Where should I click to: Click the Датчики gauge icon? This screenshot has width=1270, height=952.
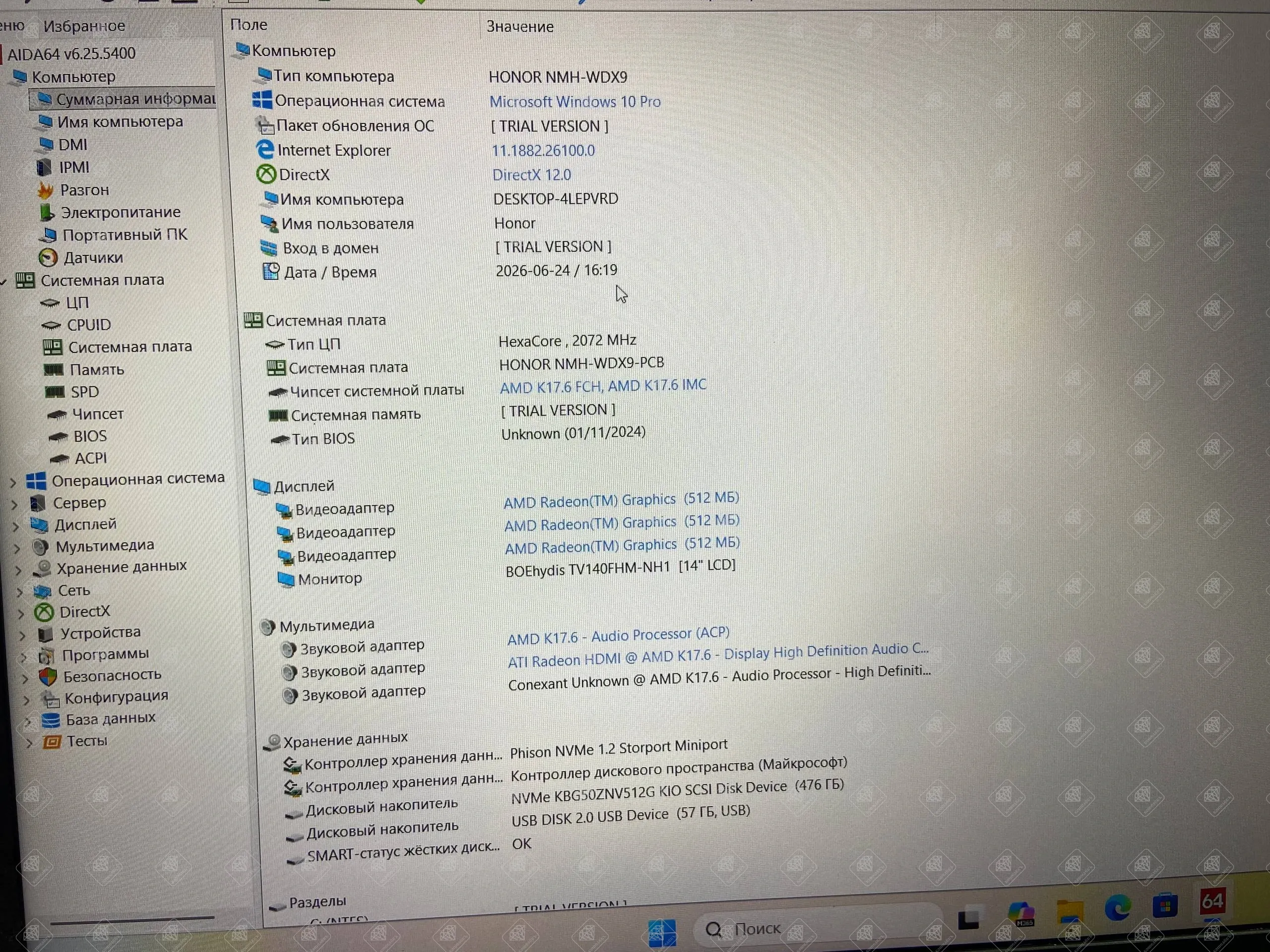pos(48,258)
